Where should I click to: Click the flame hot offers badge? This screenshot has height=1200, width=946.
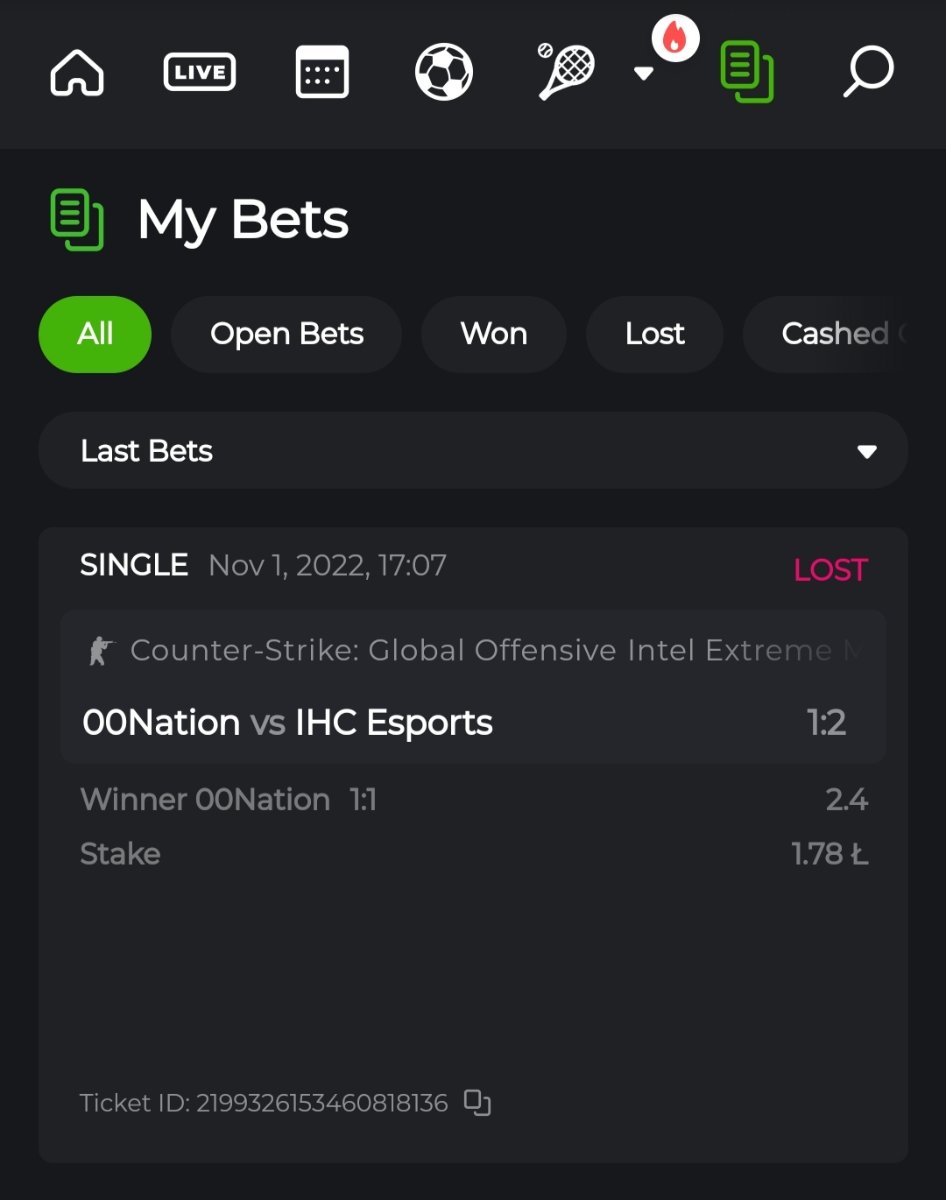tap(675, 39)
